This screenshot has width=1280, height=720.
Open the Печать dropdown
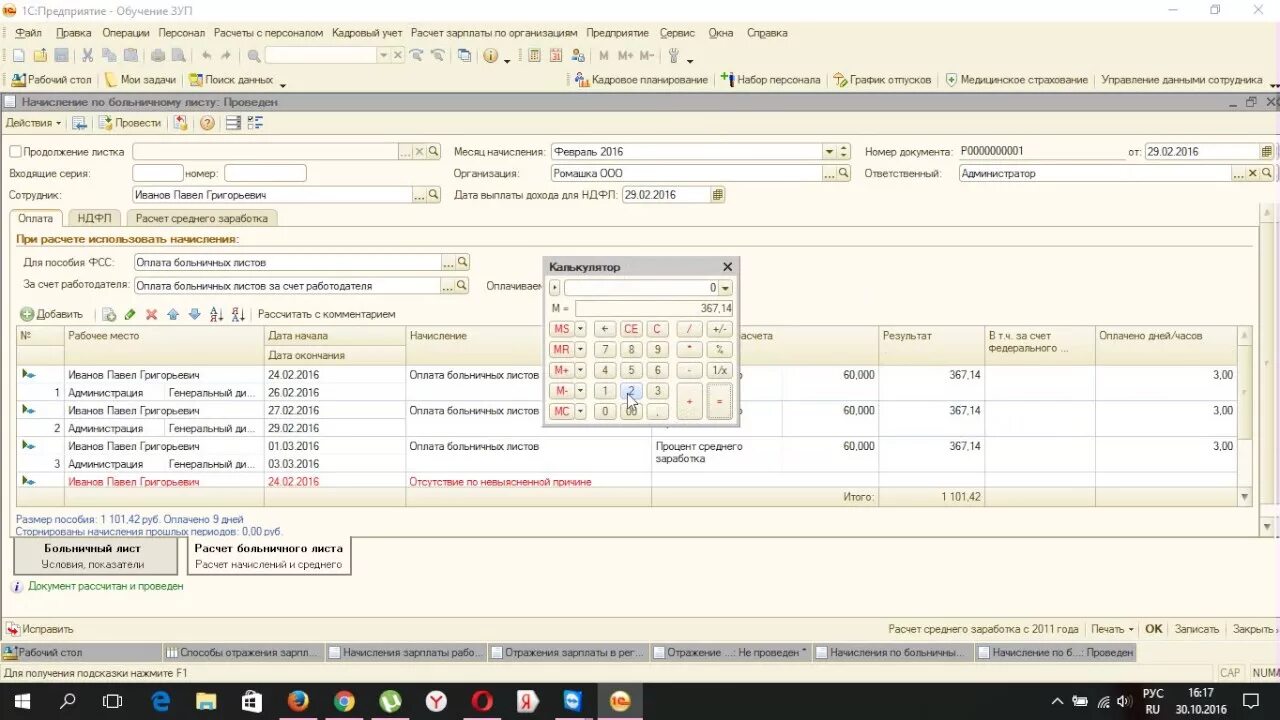click(1112, 629)
